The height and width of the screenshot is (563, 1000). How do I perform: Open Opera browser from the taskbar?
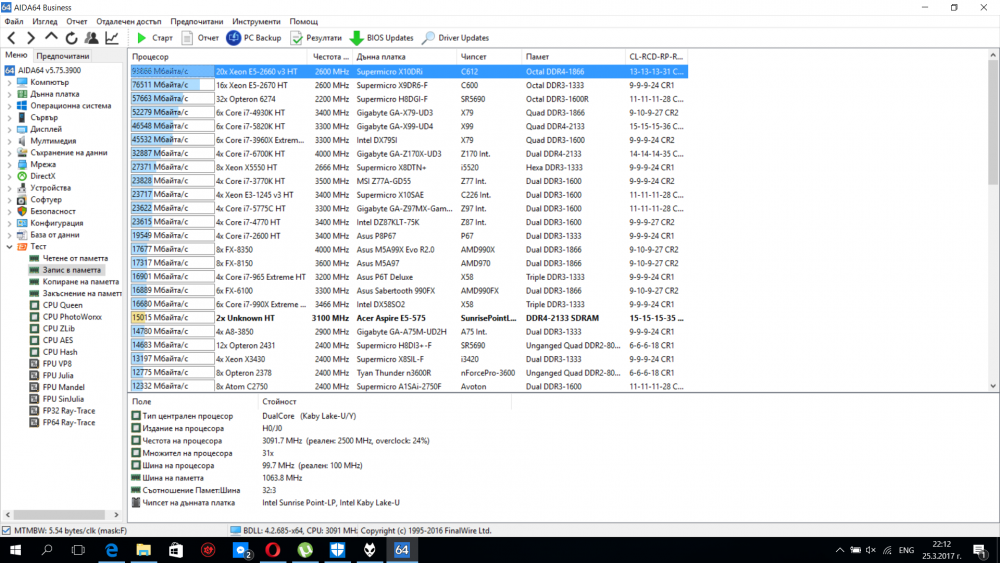273,550
